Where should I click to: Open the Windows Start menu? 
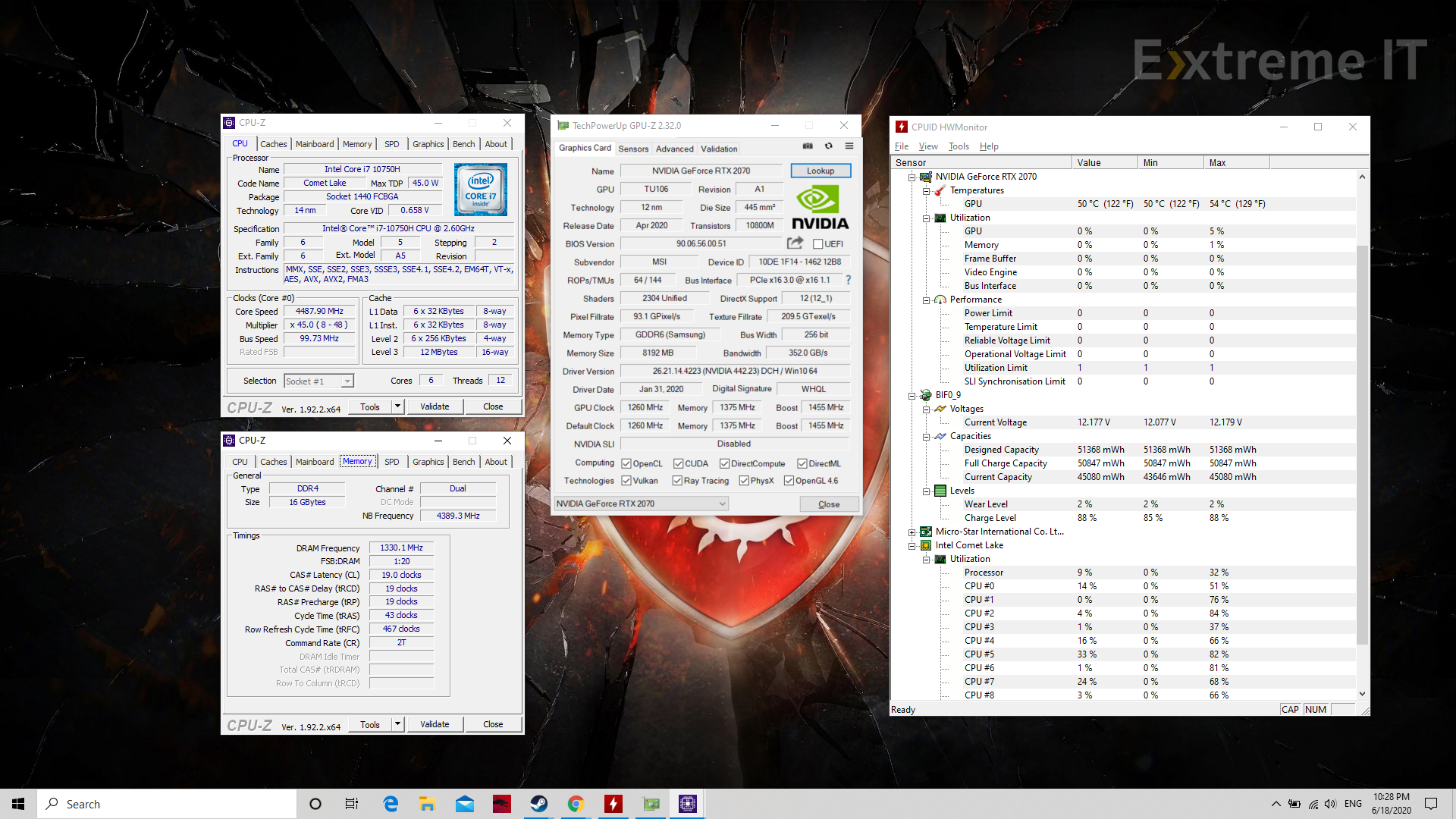(x=18, y=804)
